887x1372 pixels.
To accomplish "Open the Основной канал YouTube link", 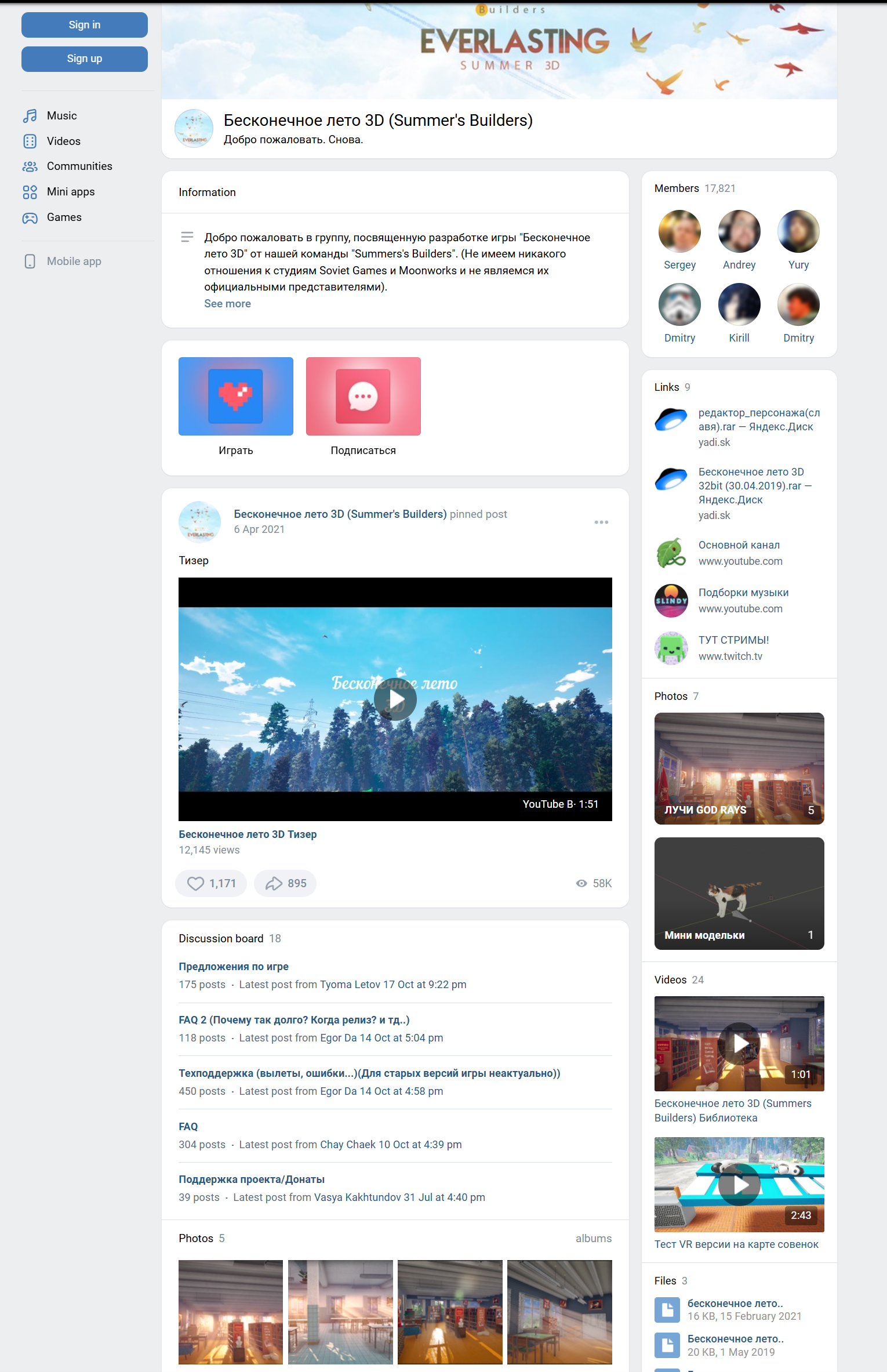I will click(739, 545).
